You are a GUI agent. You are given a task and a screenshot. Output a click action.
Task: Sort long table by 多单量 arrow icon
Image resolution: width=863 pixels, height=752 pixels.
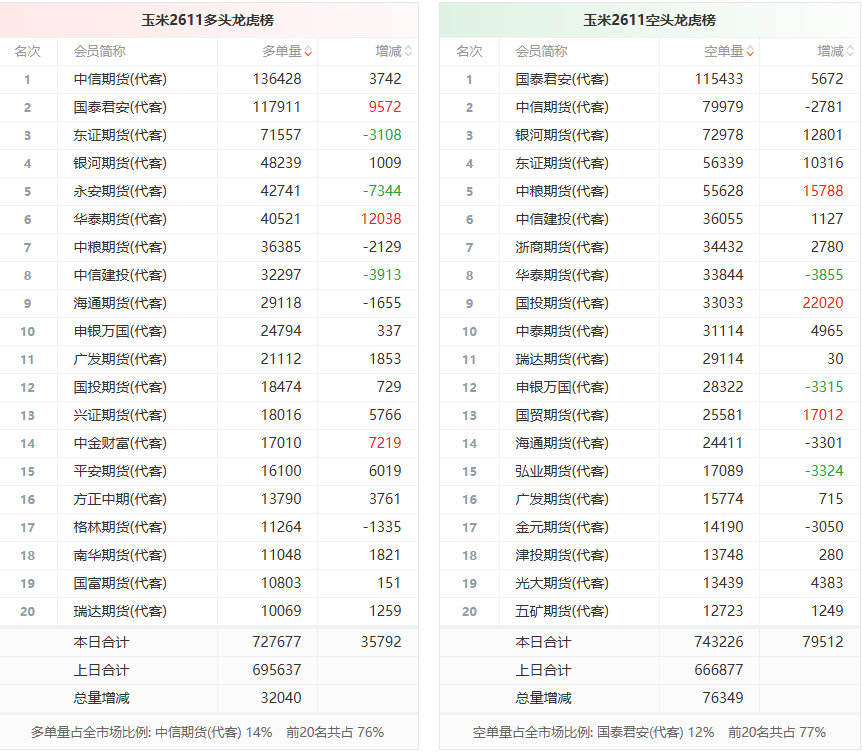pos(308,52)
